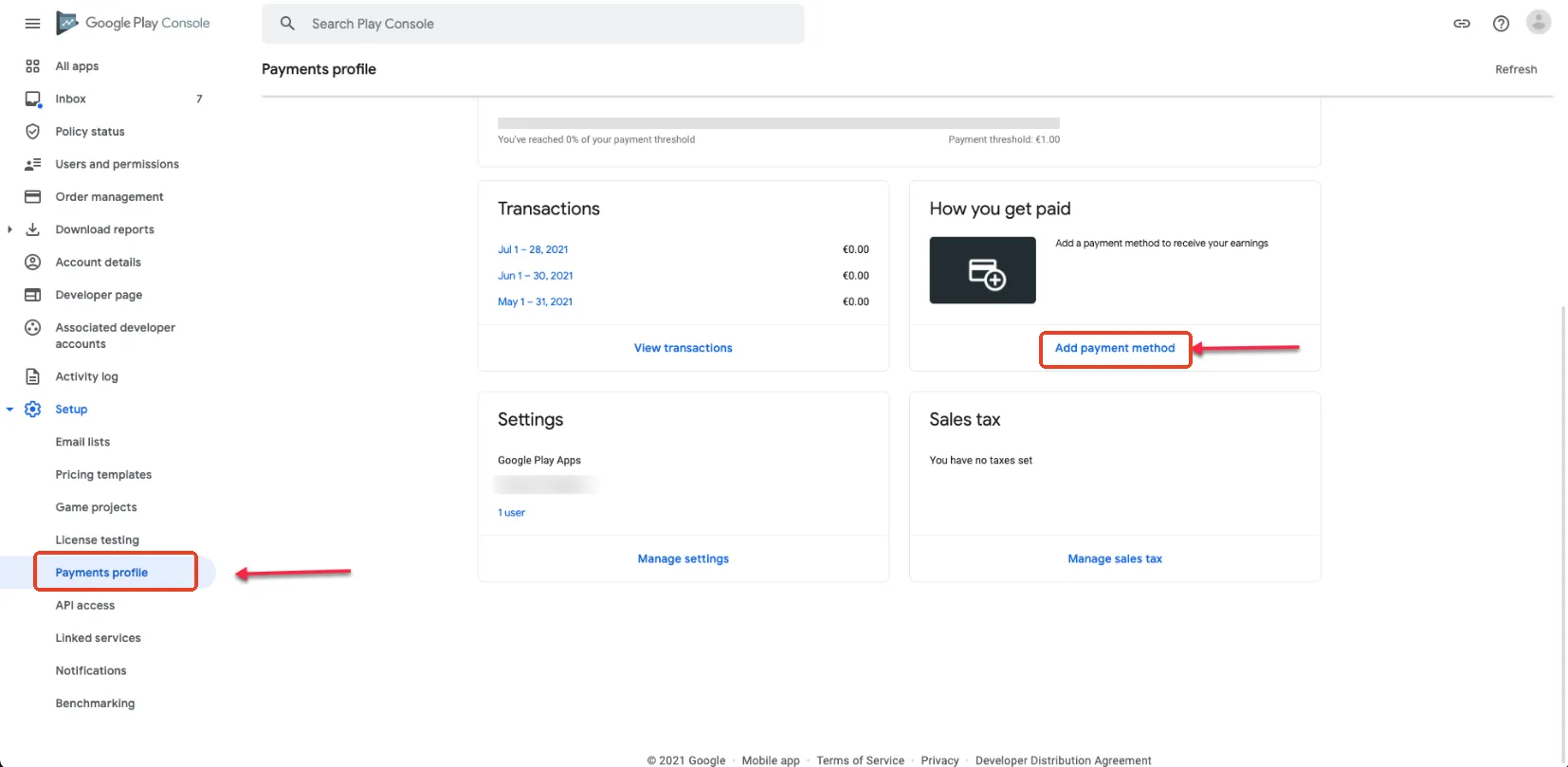Viewport: 1568px width, 767px height.
Task: Click the page vertical scrollbar
Action: point(1563,533)
